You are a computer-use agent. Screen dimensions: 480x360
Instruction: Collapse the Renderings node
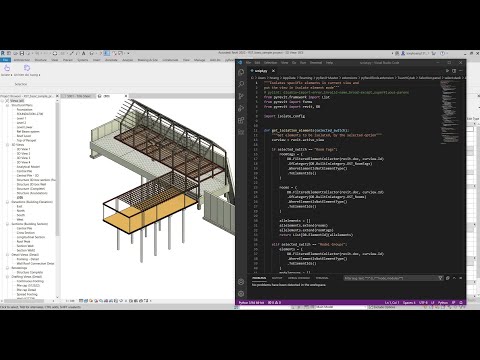(7, 268)
